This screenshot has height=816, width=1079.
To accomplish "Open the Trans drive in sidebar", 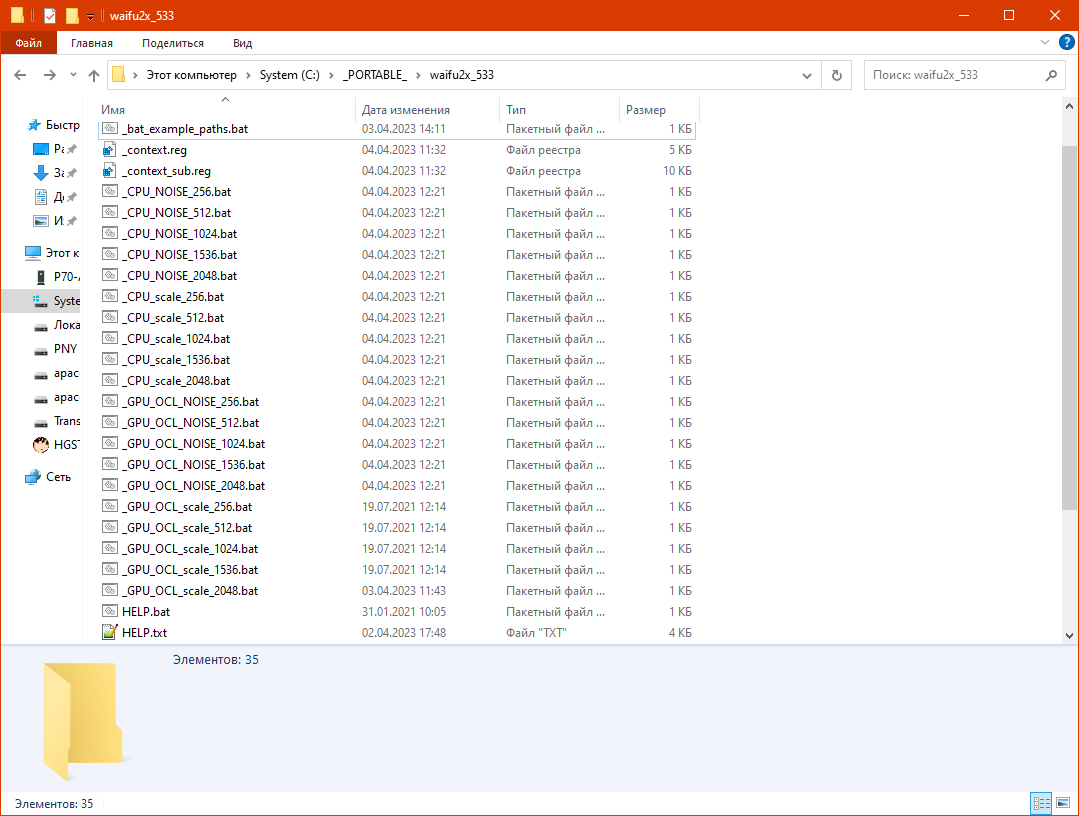I will tap(57, 421).
